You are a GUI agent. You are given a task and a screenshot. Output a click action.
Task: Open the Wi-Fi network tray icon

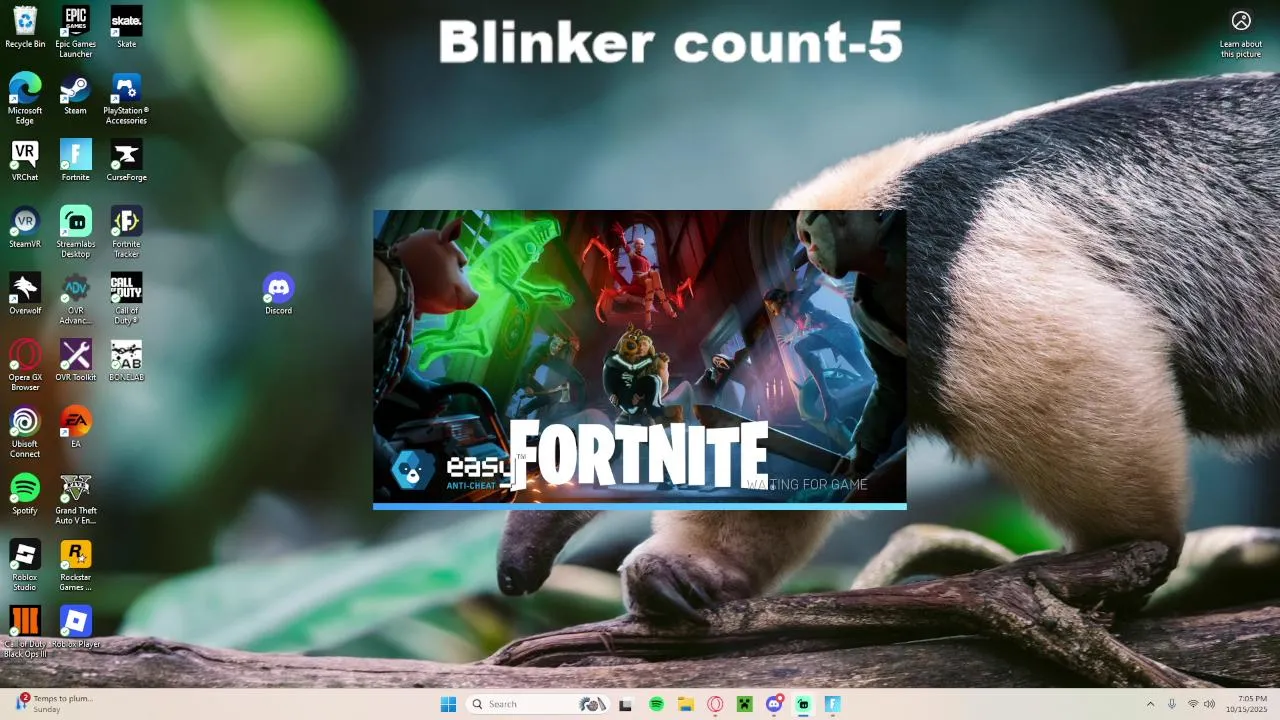1193,704
